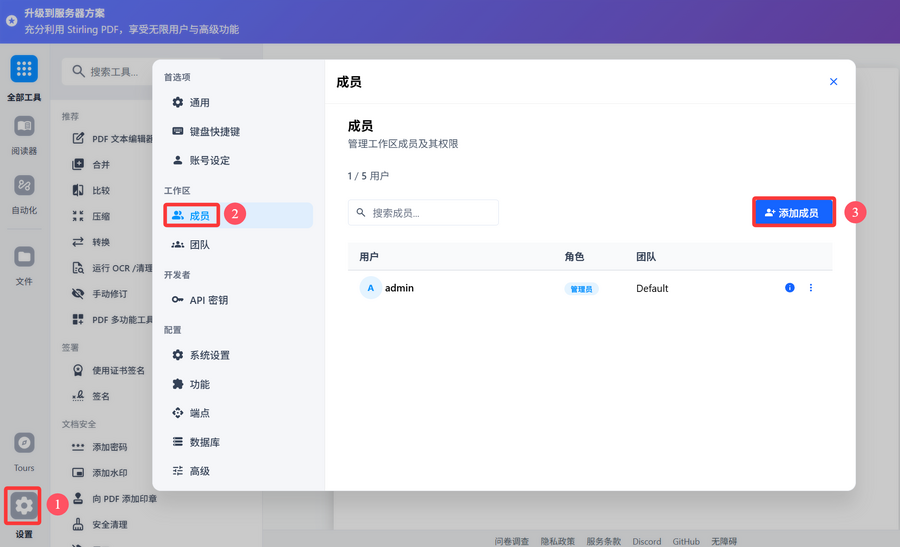
Task: Click the 添加成员 button
Action: (x=793, y=213)
